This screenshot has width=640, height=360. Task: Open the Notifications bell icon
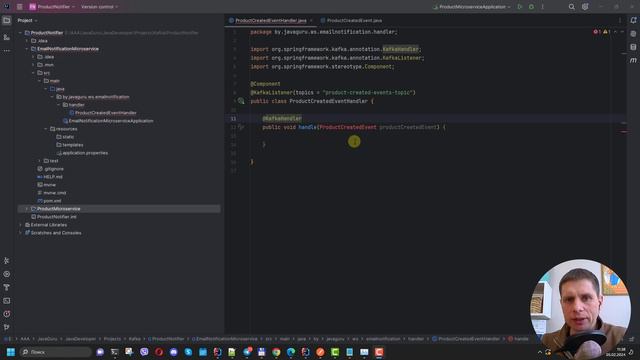pyautogui.click(x=633, y=20)
